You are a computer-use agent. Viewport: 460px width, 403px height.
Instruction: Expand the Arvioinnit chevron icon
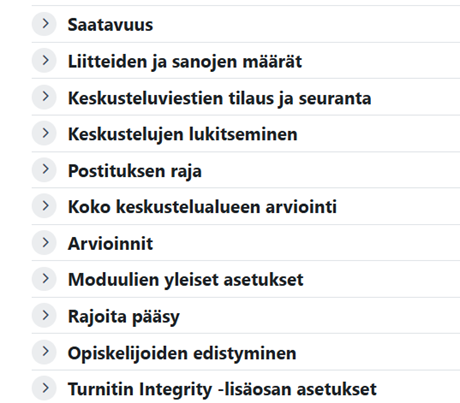(x=44, y=243)
